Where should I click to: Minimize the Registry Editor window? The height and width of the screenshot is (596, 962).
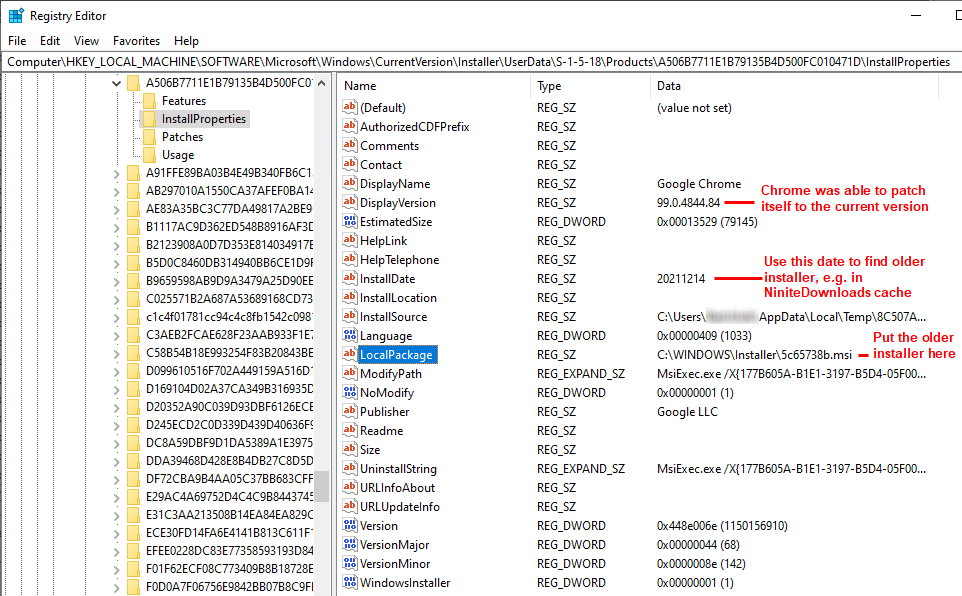(x=916, y=15)
